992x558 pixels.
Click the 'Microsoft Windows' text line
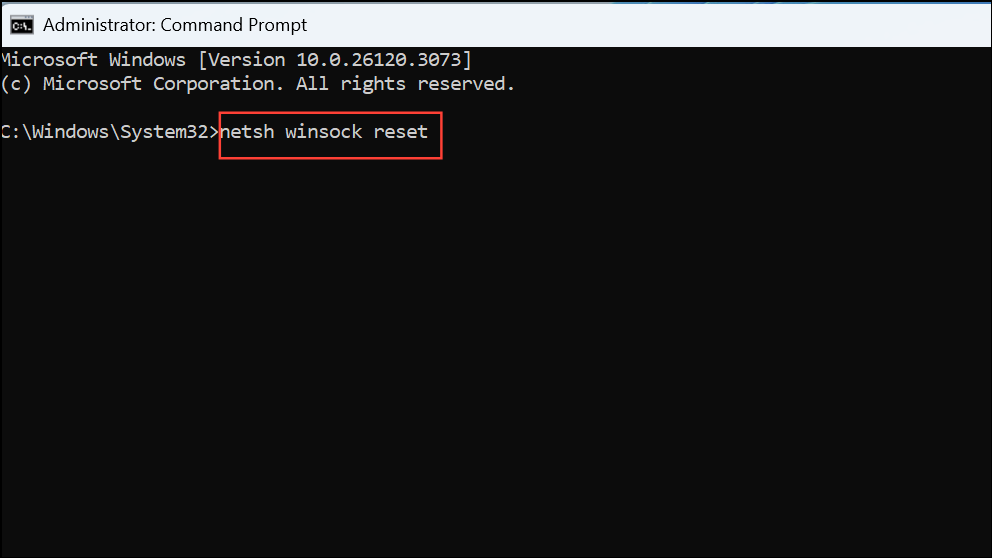pos(94,60)
